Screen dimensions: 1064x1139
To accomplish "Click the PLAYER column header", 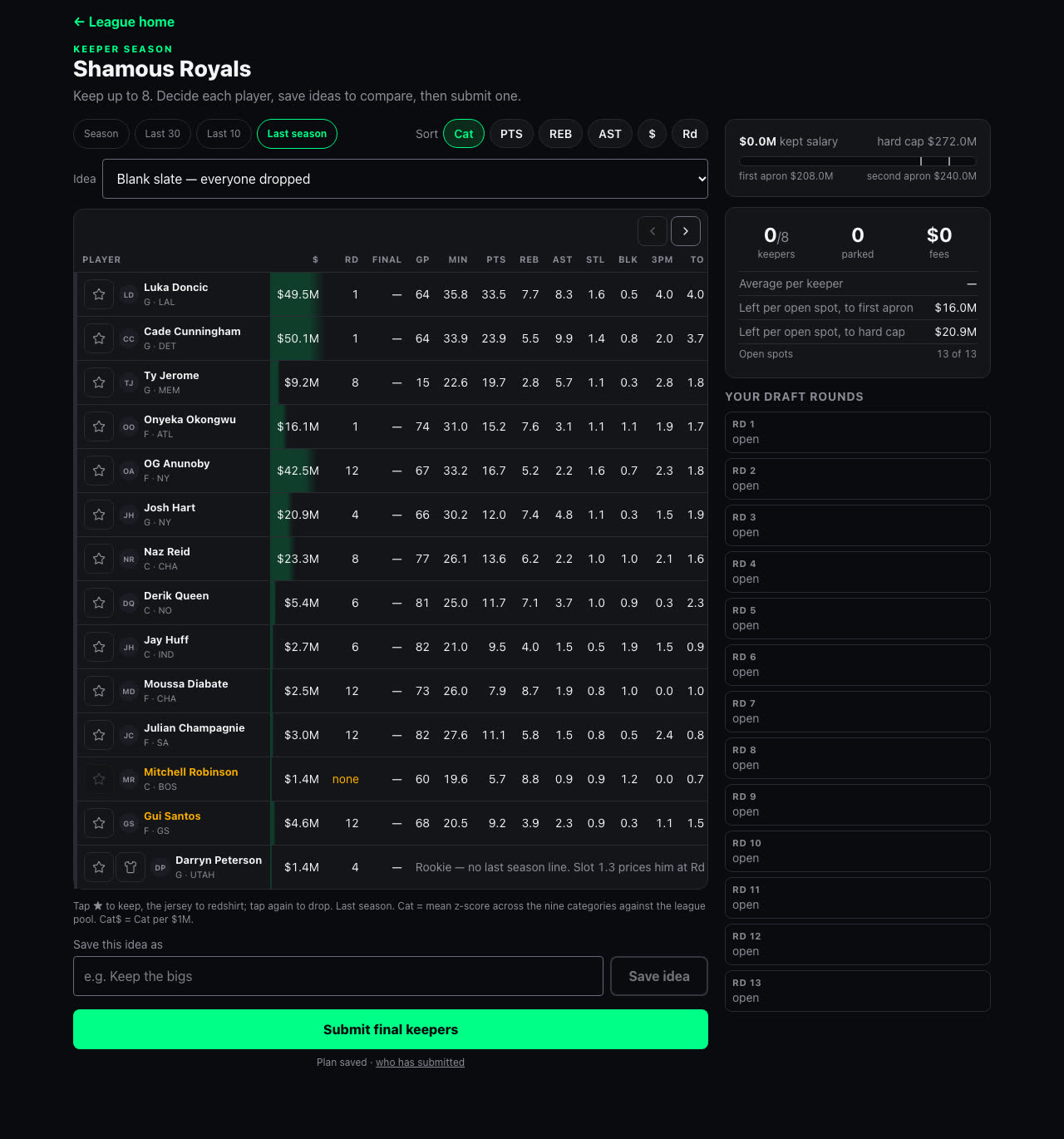I will (x=101, y=260).
